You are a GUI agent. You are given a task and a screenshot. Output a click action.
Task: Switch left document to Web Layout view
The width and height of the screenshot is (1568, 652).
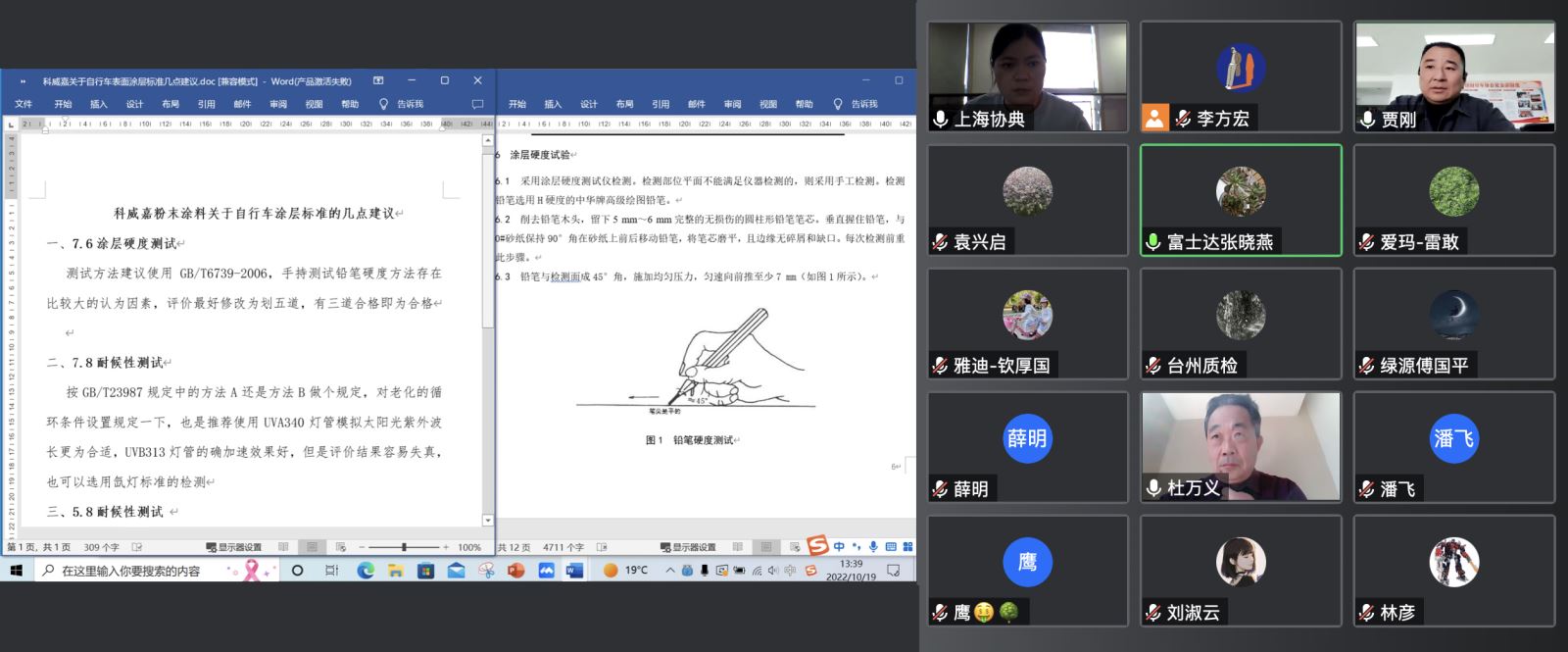(341, 547)
